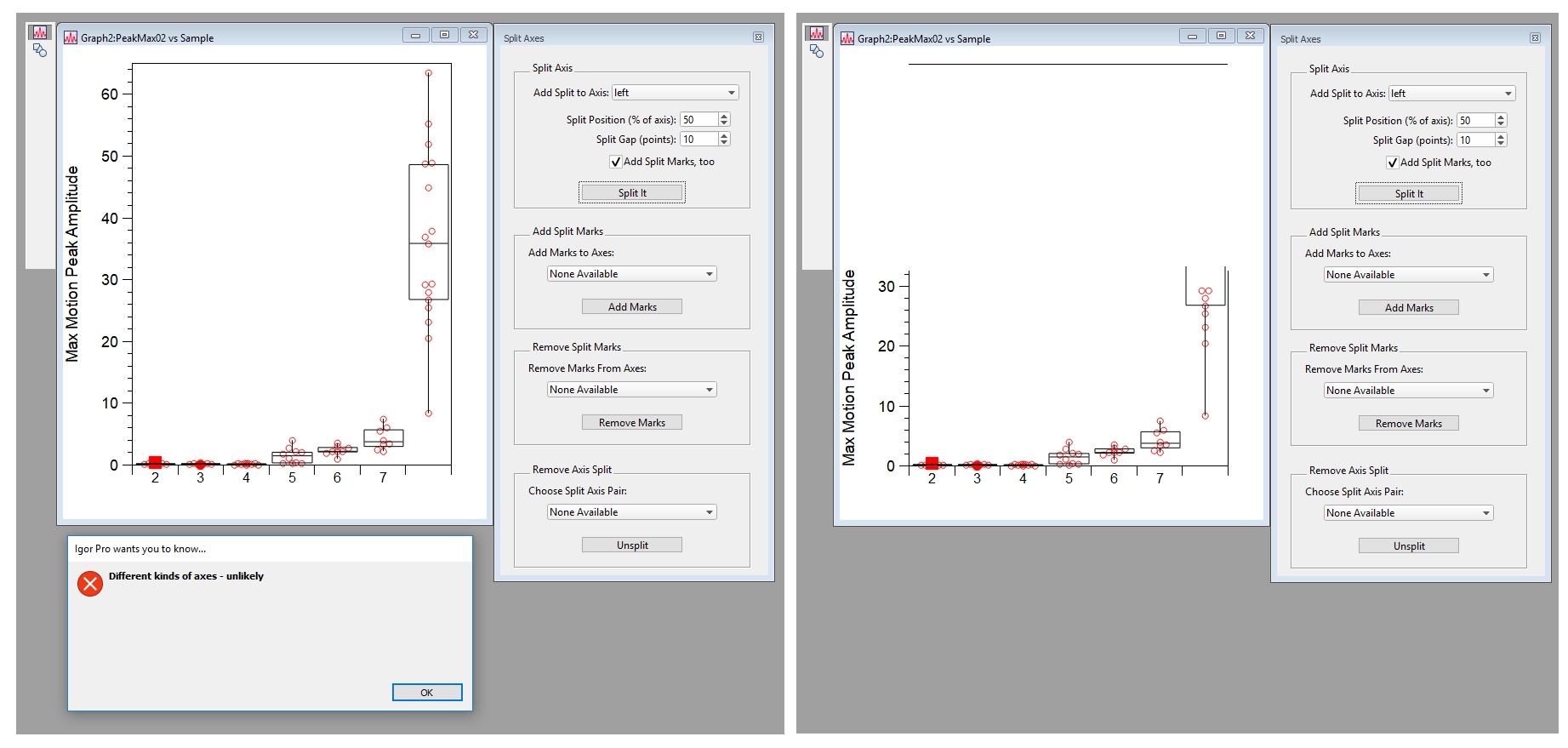Select the drawing tools icon beside the split-axis graph

coord(817,52)
